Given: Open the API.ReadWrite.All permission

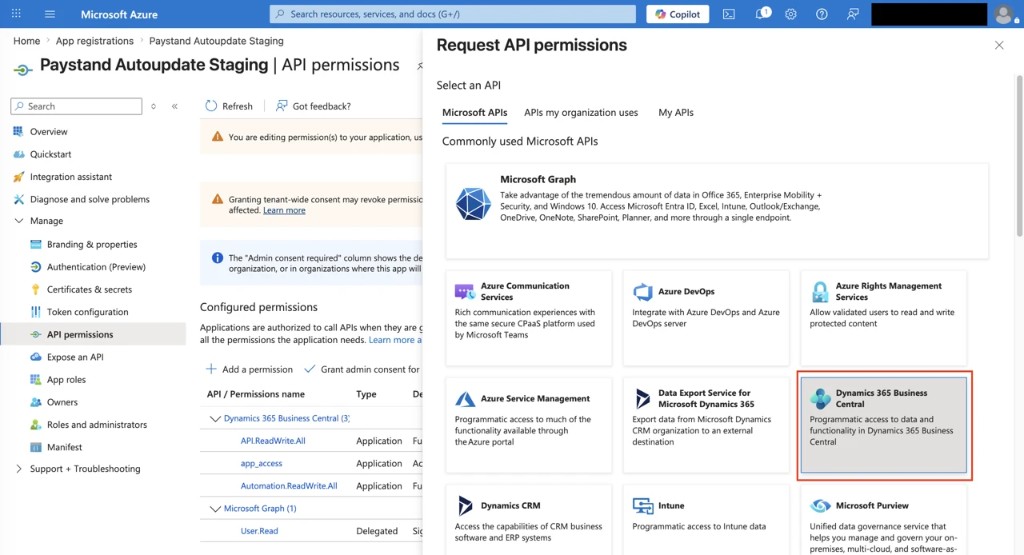Looking at the screenshot, I should pyautogui.click(x=273, y=441).
